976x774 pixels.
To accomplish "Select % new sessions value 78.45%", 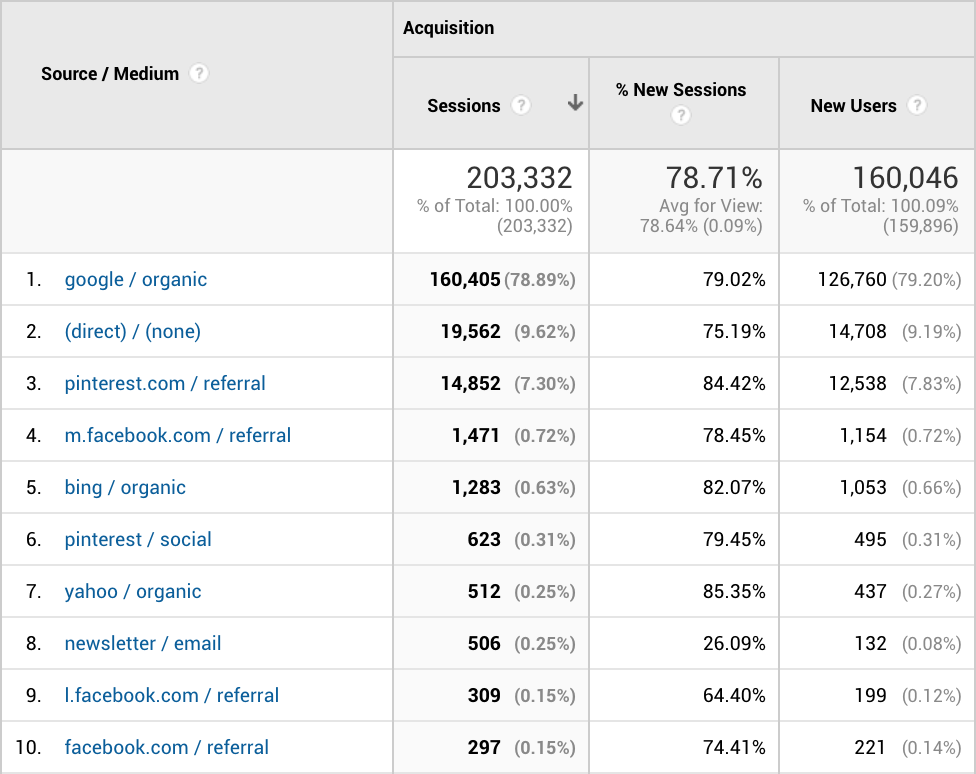I will tap(734, 435).
